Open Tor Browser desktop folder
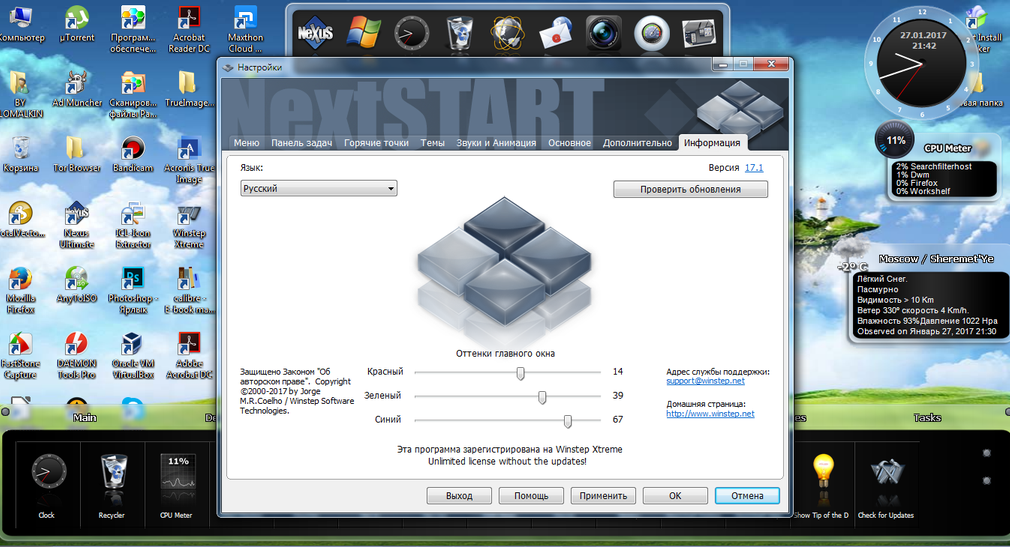 77,155
